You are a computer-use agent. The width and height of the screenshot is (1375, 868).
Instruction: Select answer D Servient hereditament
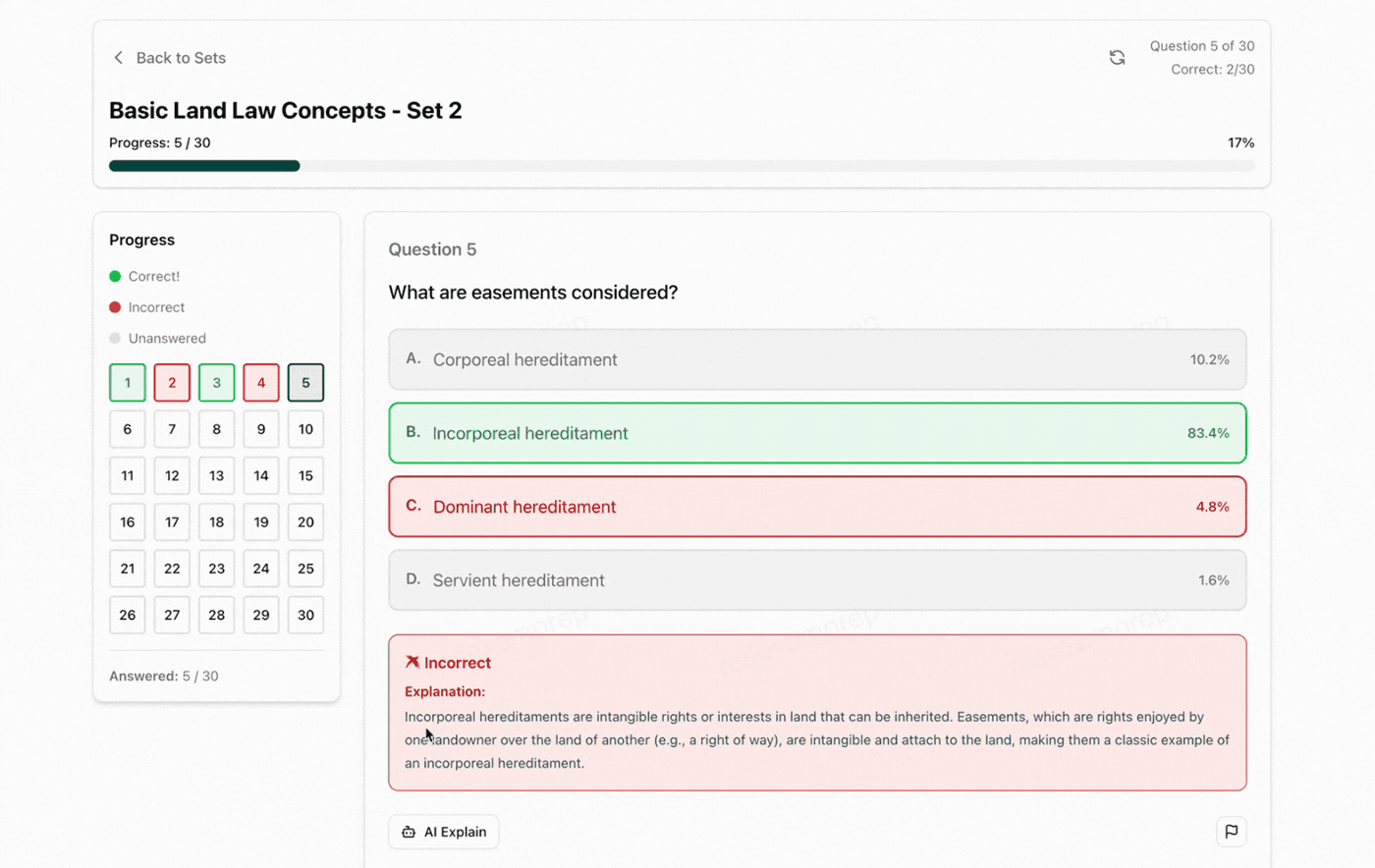click(x=817, y=580)
